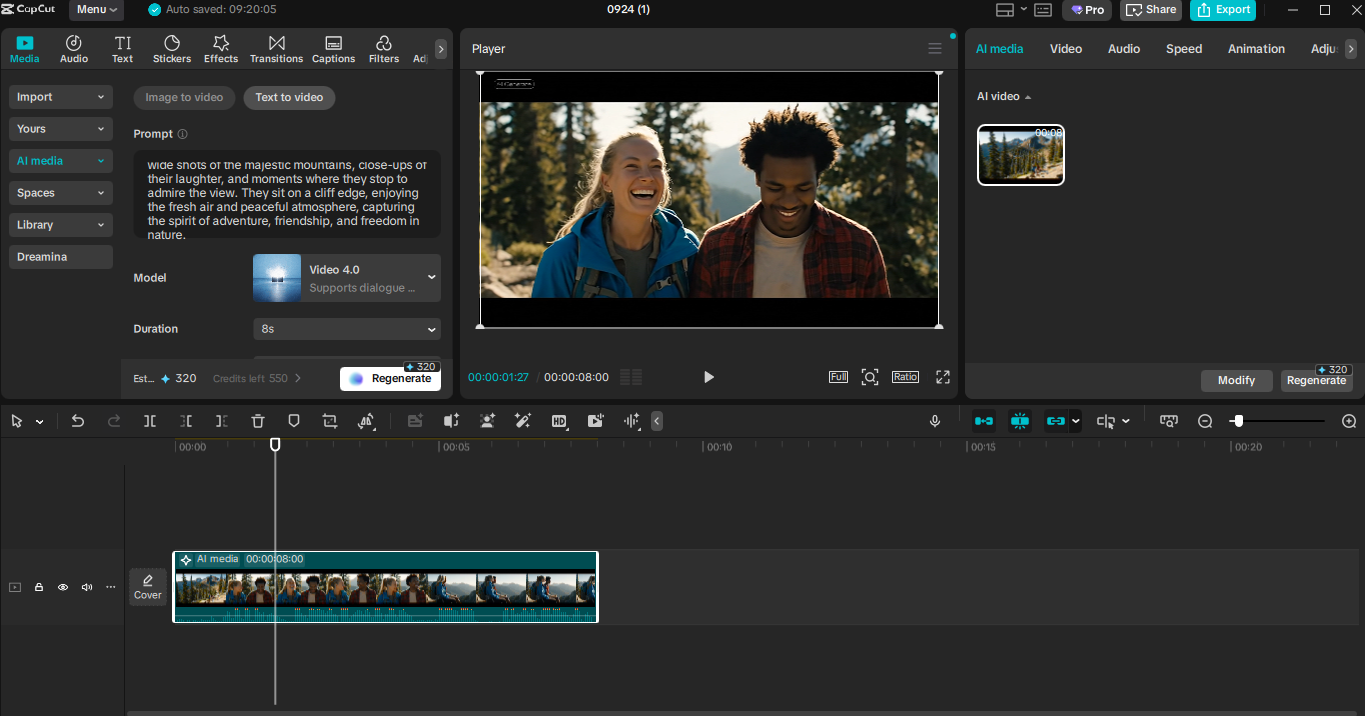Click the Export button
The image size is (1365, 716).
coord(1222,10)
